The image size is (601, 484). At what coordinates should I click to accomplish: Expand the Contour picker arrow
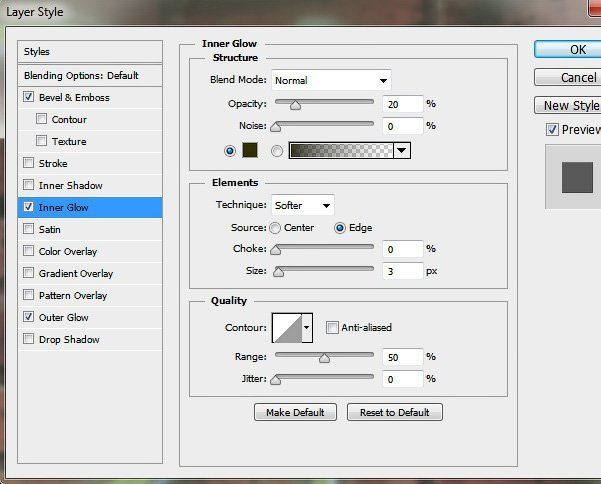[x=307, y=328]
